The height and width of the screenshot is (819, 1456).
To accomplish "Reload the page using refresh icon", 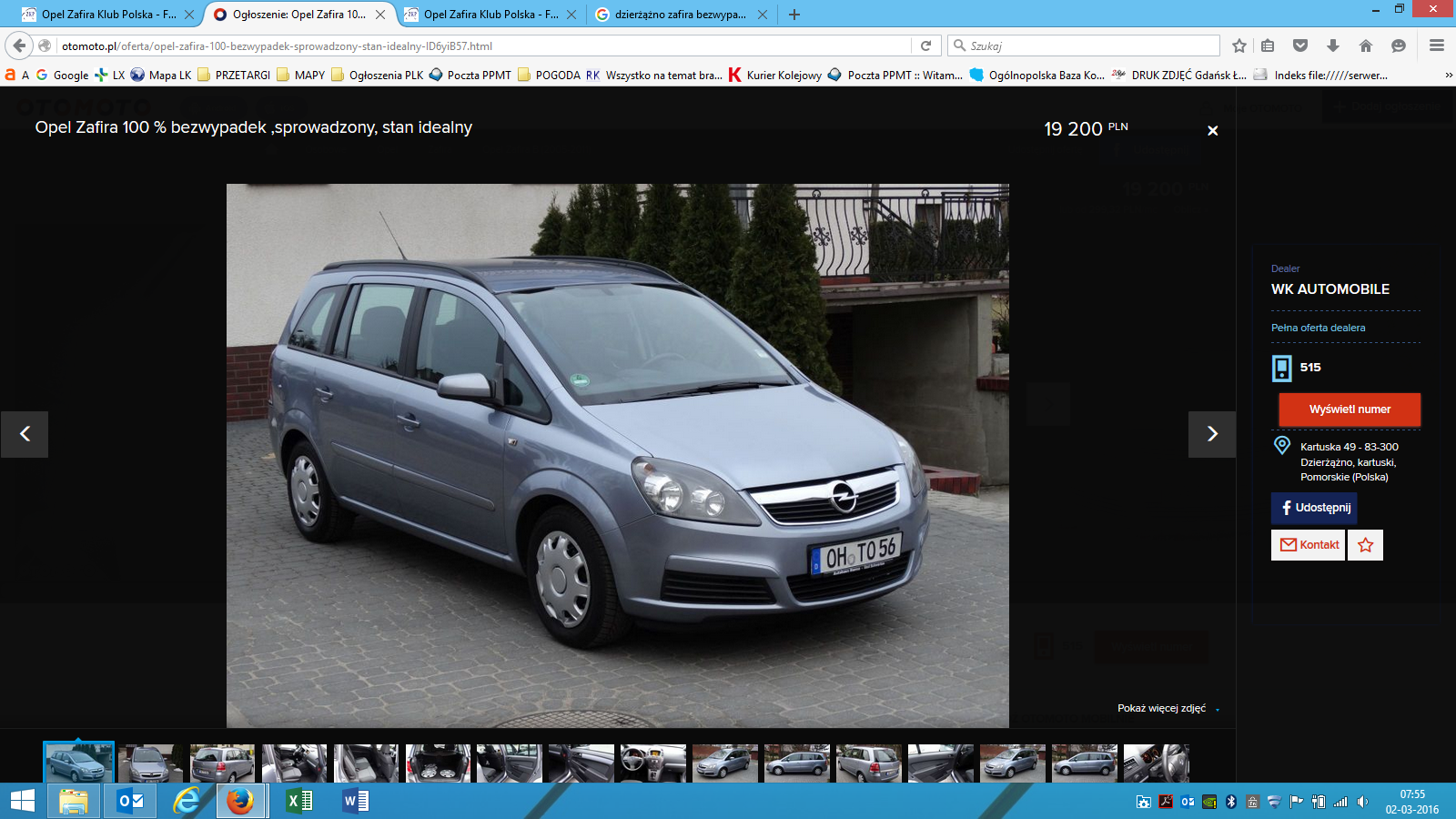I will click(925, 45).
